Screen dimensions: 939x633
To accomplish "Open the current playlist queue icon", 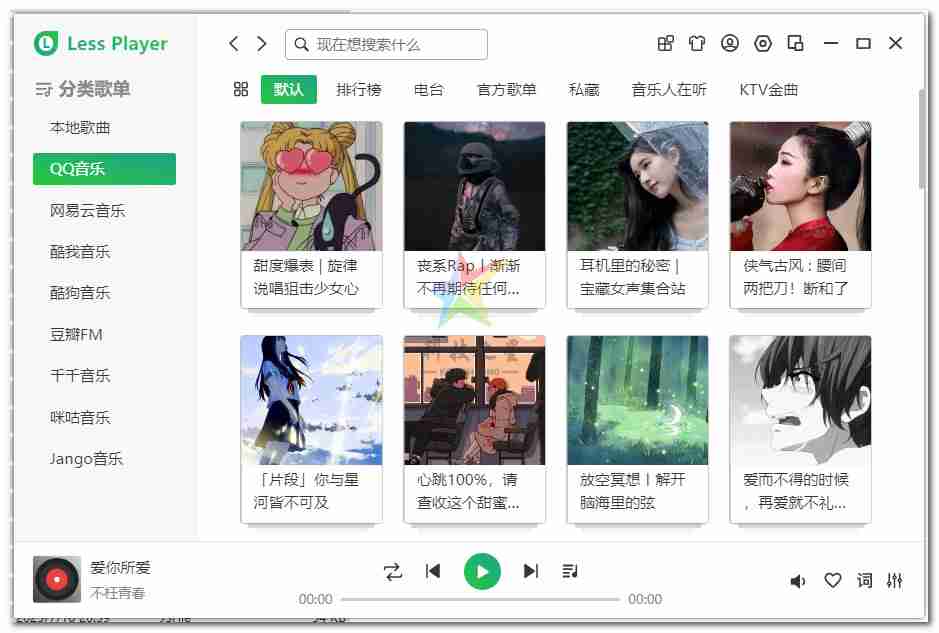I will 570,571.
